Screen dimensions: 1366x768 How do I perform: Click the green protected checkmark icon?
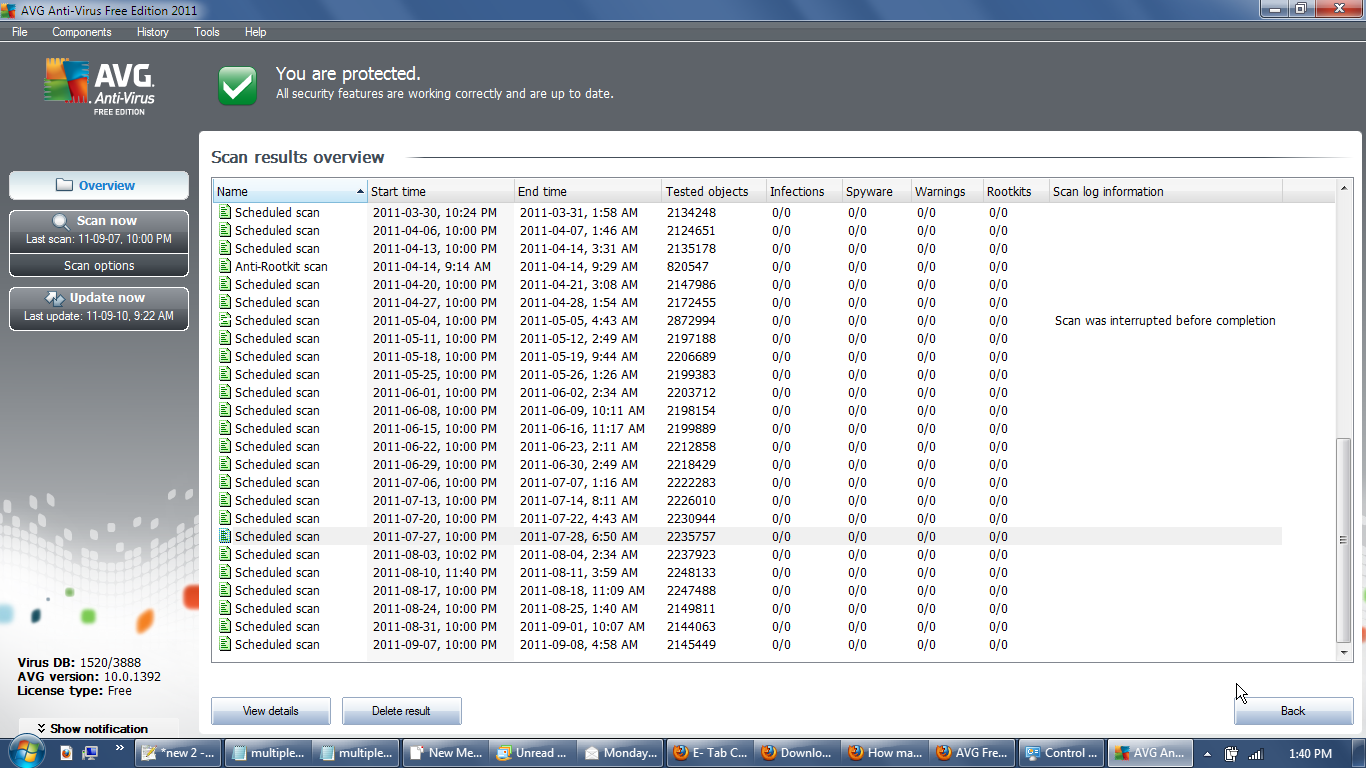pyautogui.click(x=238, y=86)
